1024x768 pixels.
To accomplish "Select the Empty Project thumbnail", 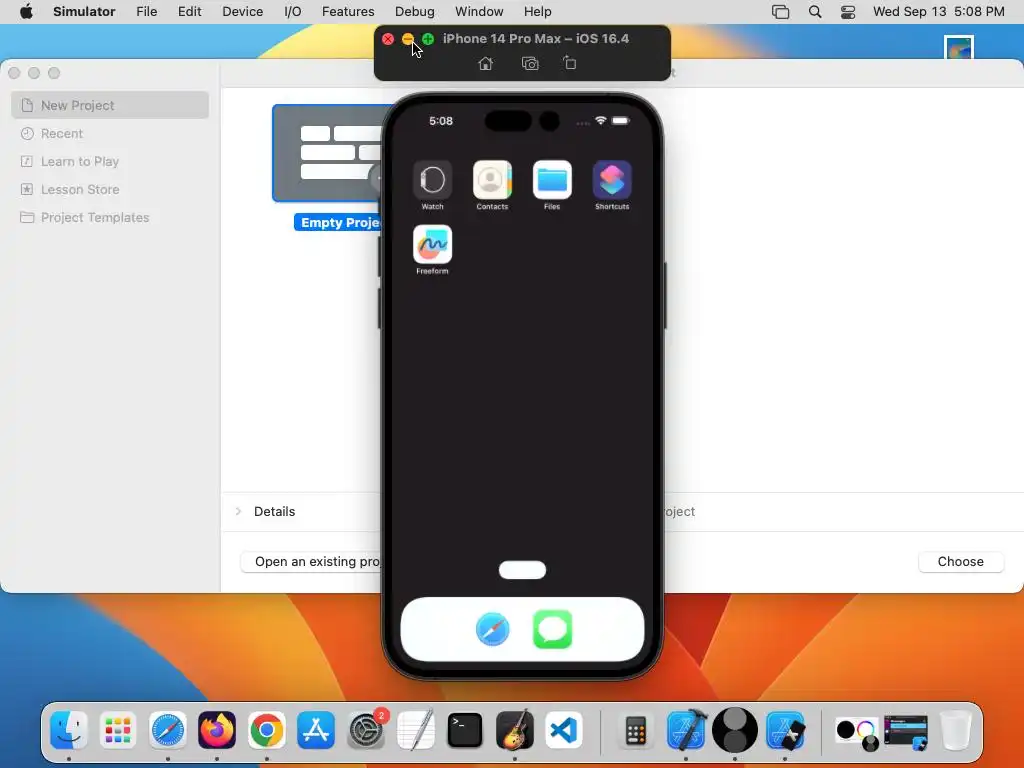I will pyautogui.click(x=327, y=153).
